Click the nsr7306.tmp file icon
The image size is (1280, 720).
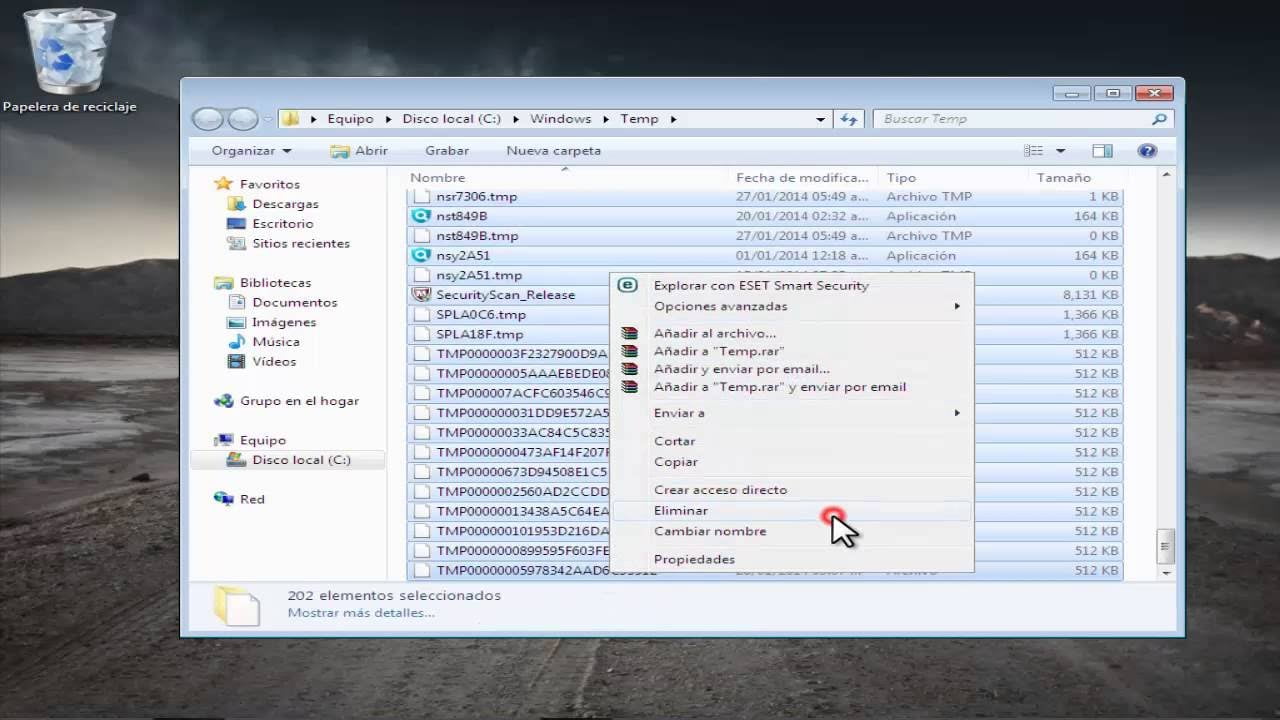421,196
